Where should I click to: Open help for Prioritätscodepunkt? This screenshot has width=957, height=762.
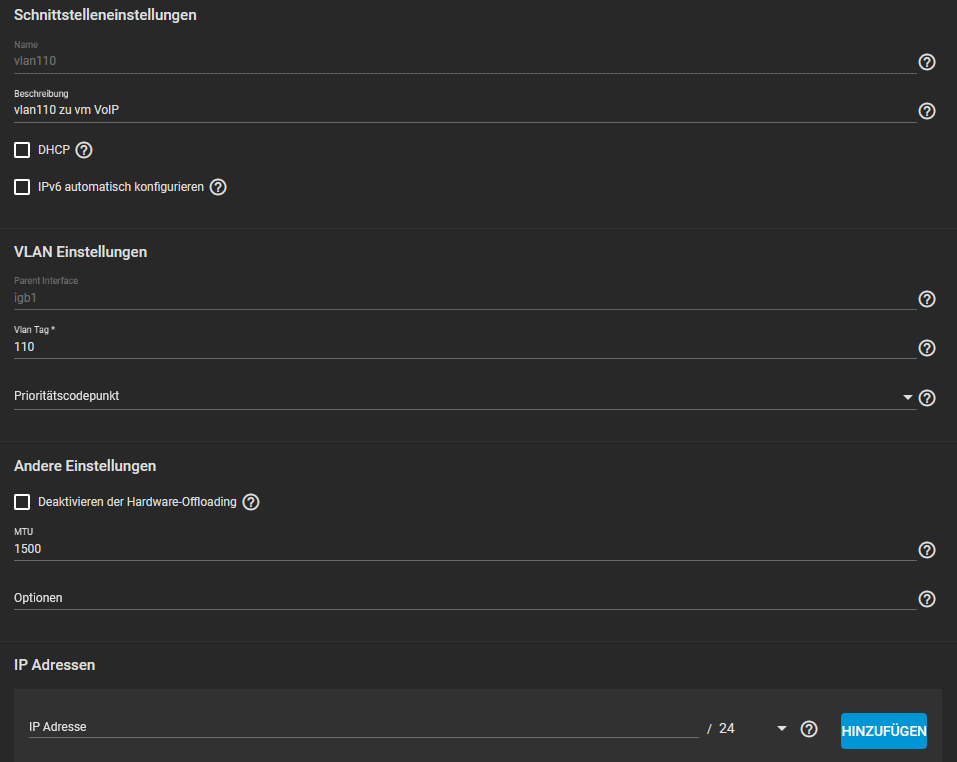point(926,398)
